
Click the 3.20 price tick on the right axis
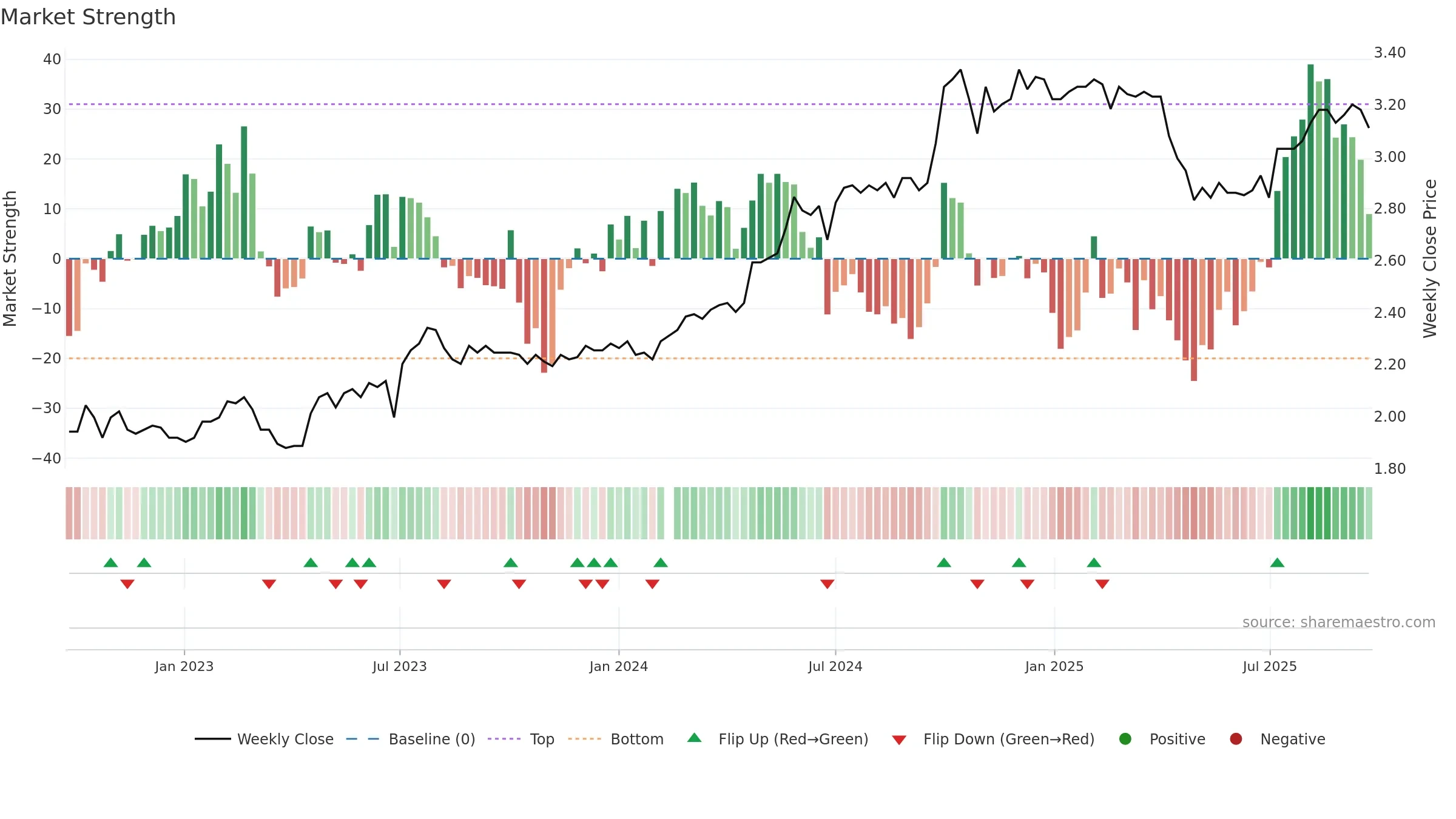tap(1390, 105)
